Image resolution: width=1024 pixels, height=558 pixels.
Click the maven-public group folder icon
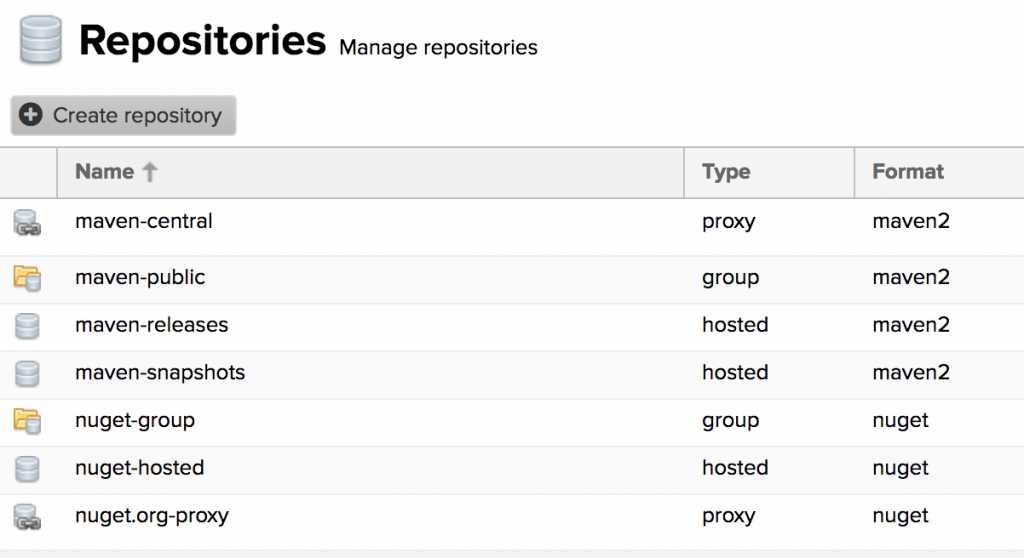pyautogui.click(x=27, y=278)
